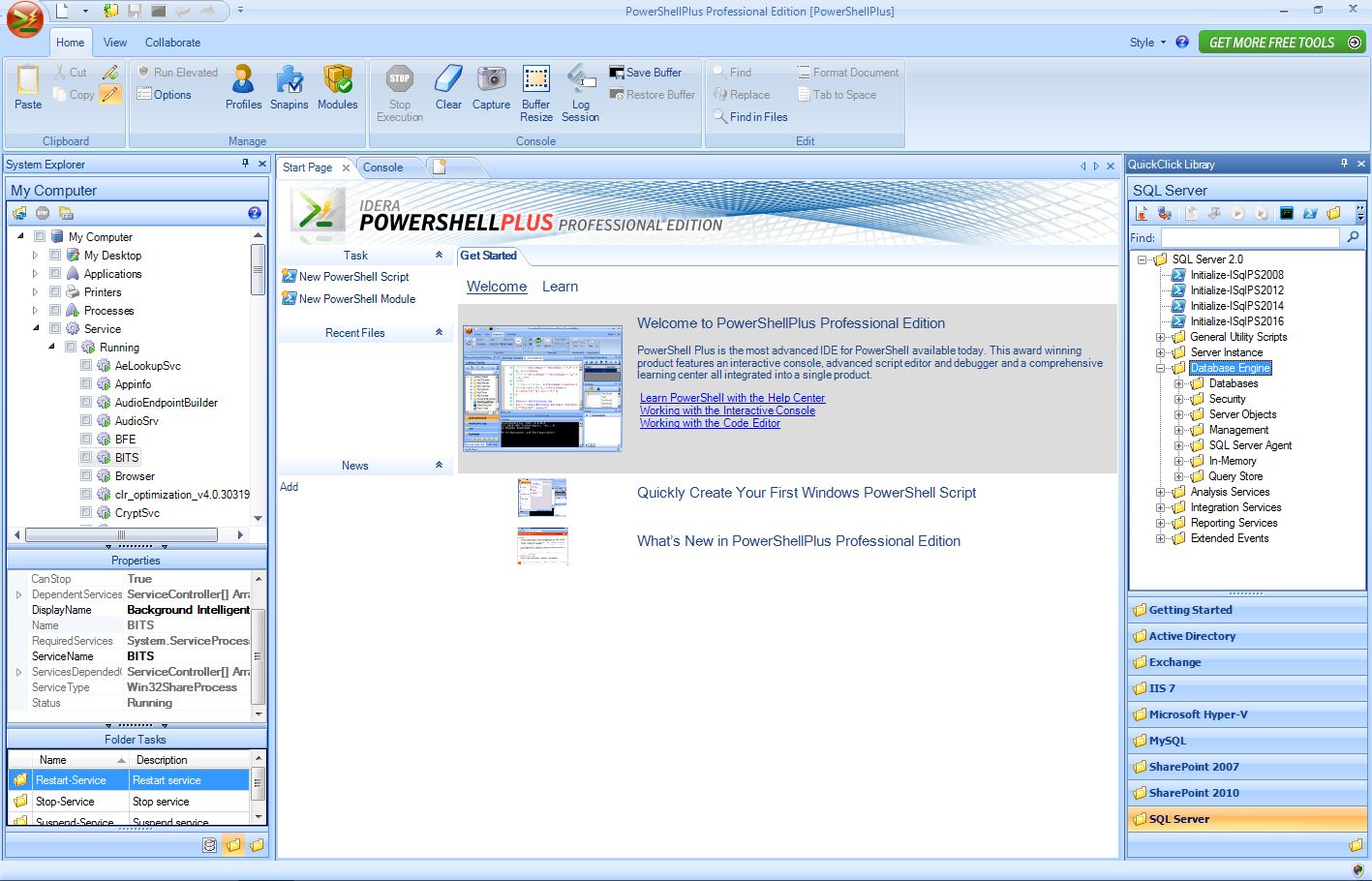This screenshot has height=881, width=1372.
Task: Toggle auto-hide pin on QuickClick Library panel
Action: [x=1345, y=164]
